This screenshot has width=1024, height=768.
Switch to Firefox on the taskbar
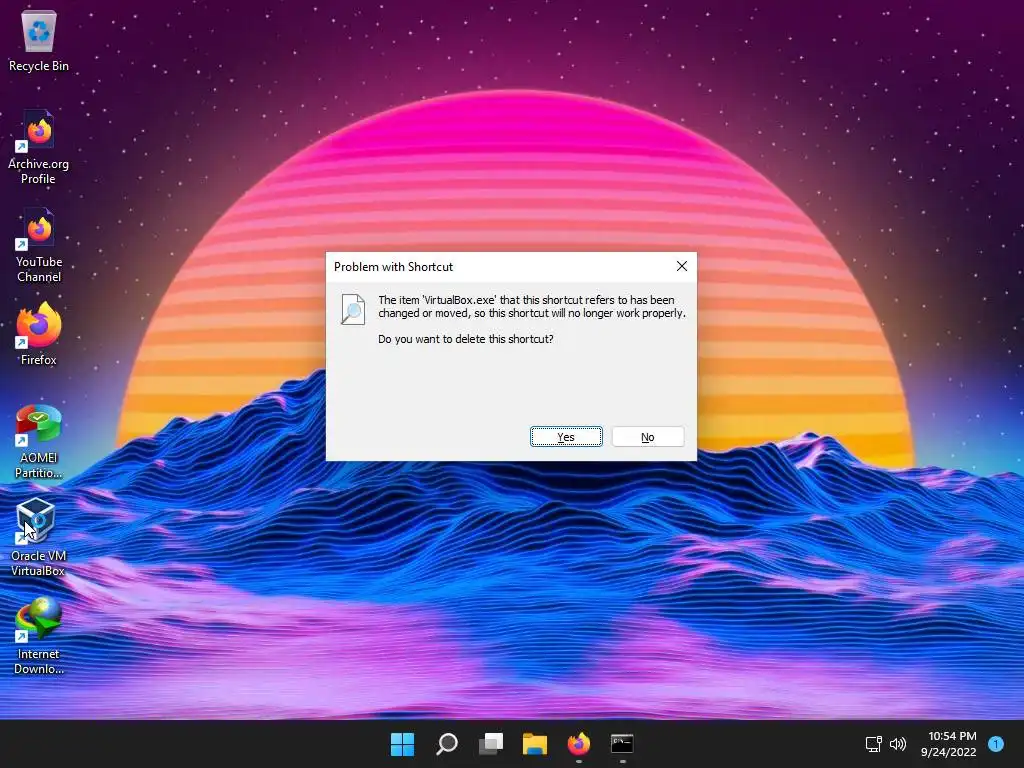tap(579, 744)
